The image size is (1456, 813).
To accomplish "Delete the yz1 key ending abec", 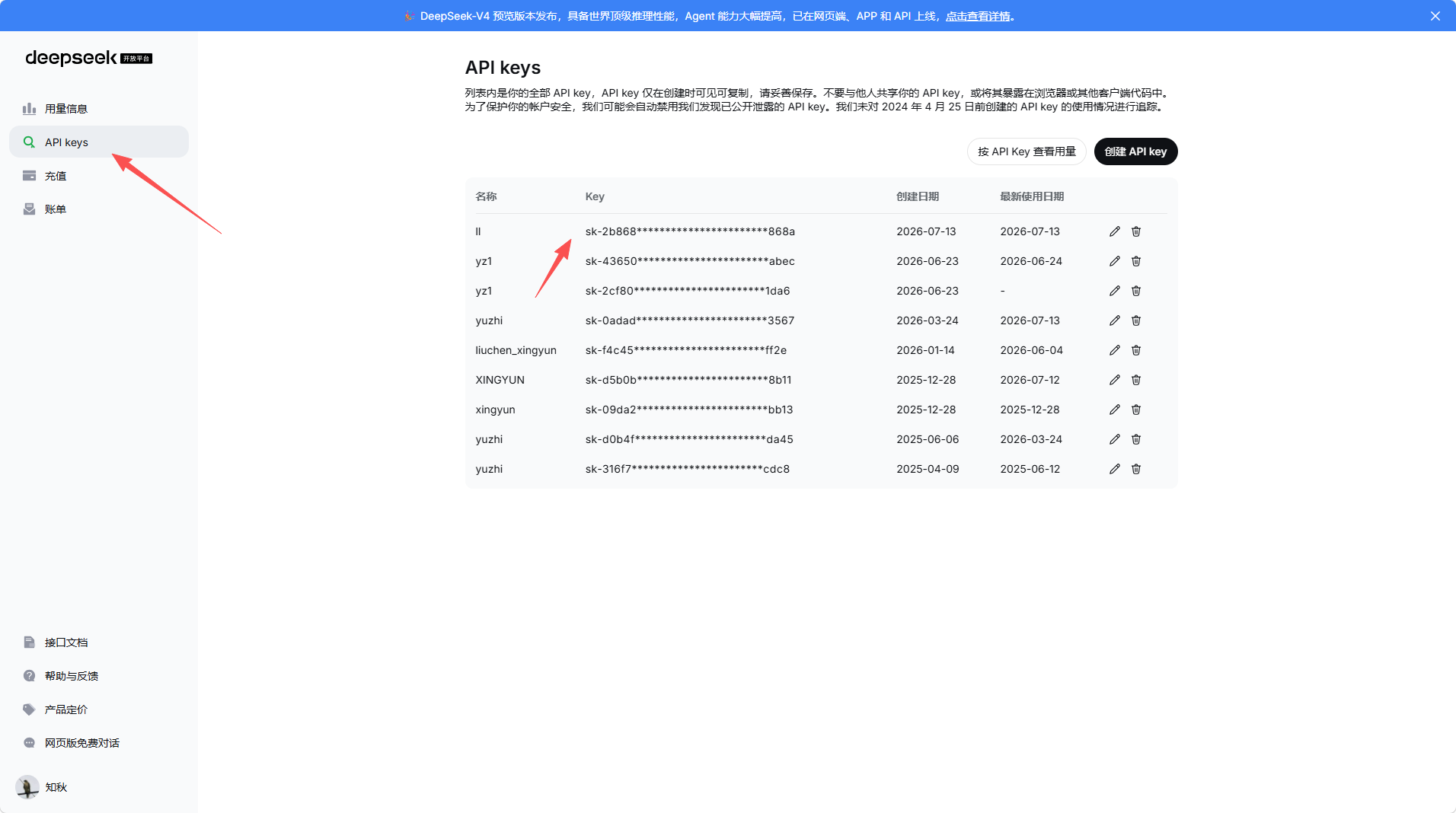I will click(1136, 261).
